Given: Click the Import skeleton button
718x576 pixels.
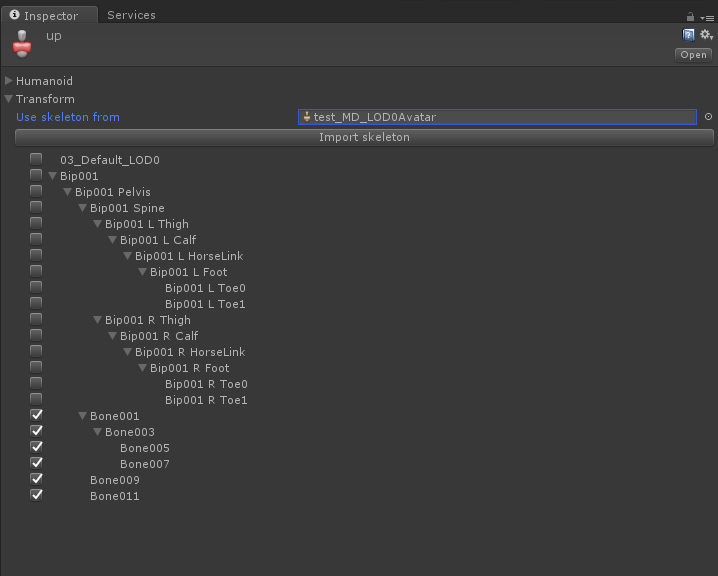Looking at the screenshot, I should click(364, 137).
